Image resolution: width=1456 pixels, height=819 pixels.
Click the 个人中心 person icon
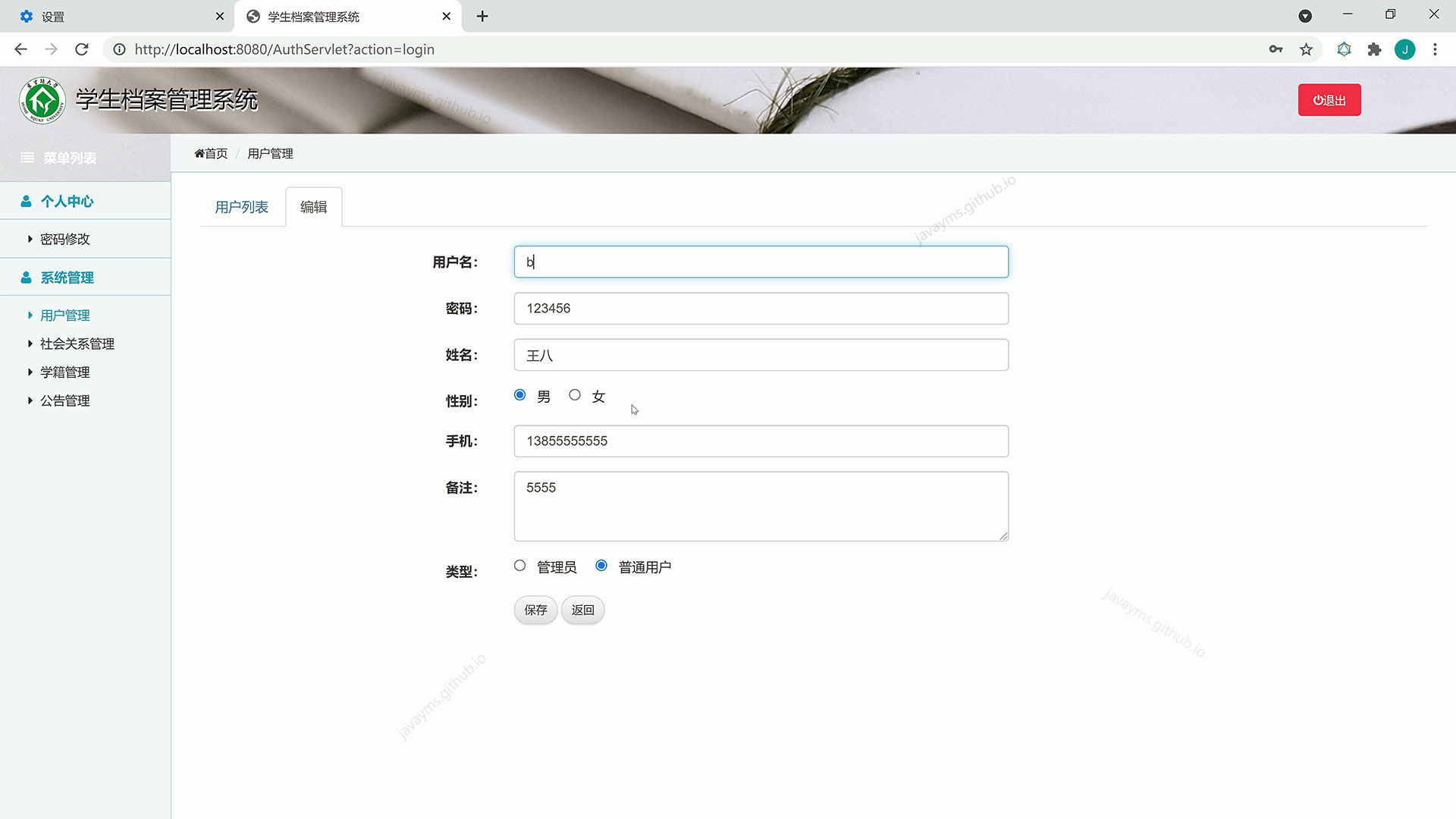click(x=26, y=201)
